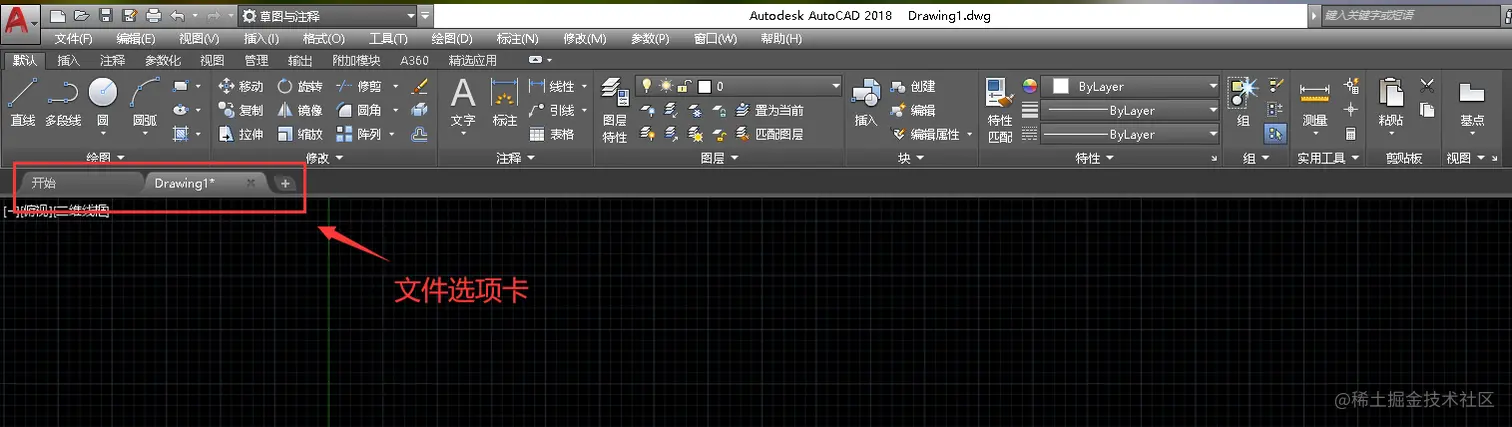The image size is (1512, 427).
Task: Expand the Utilities (实用工具) panel
Action: [x=1328, y=158]
